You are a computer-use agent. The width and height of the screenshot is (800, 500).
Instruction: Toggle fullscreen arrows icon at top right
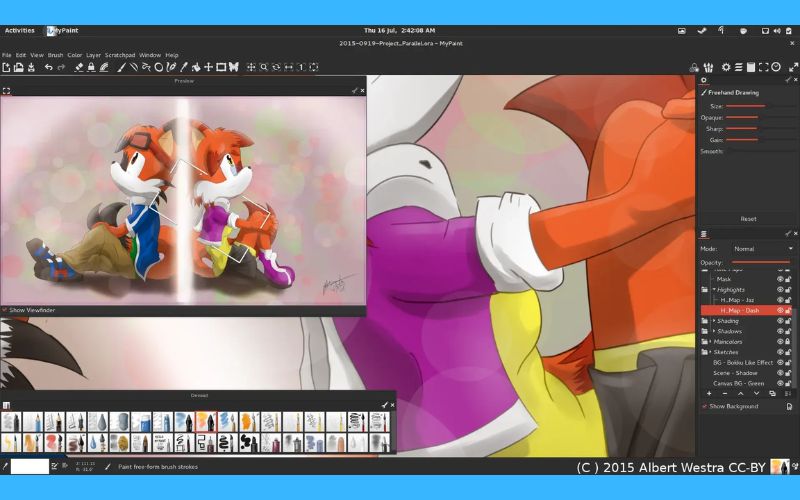pyautogui.click(x=793, y=67)
